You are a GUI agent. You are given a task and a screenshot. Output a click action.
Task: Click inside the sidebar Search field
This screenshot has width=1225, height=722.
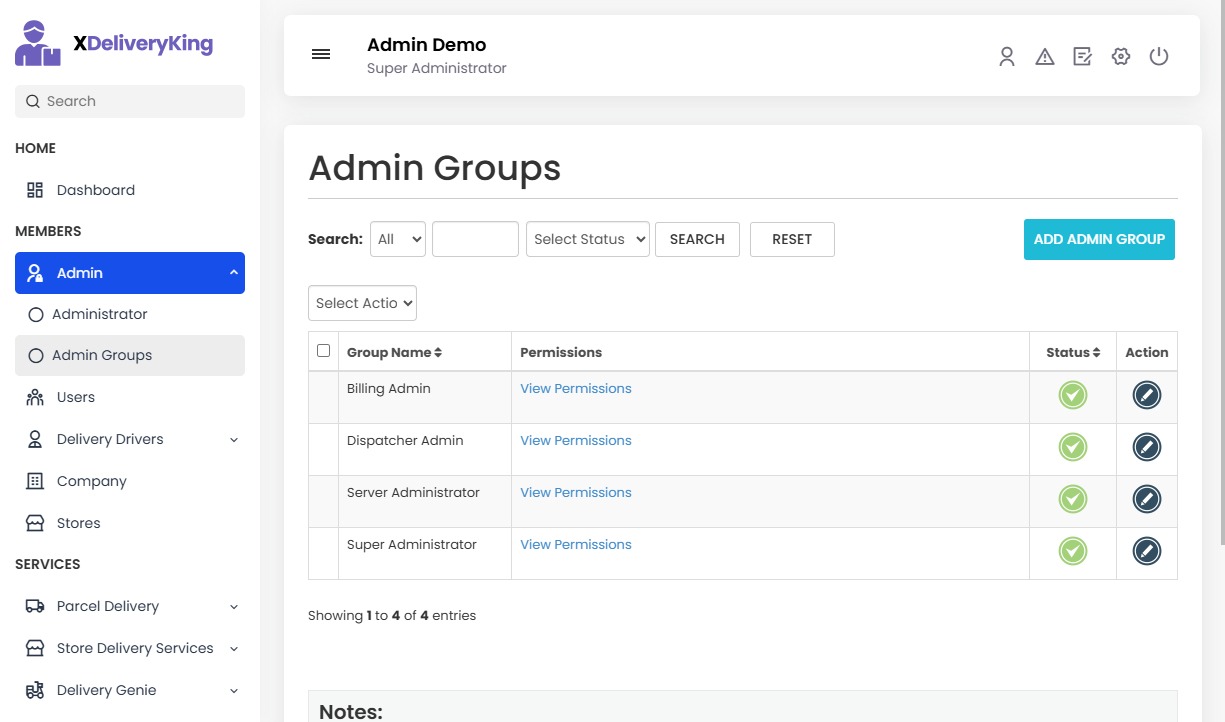(129, 101)
